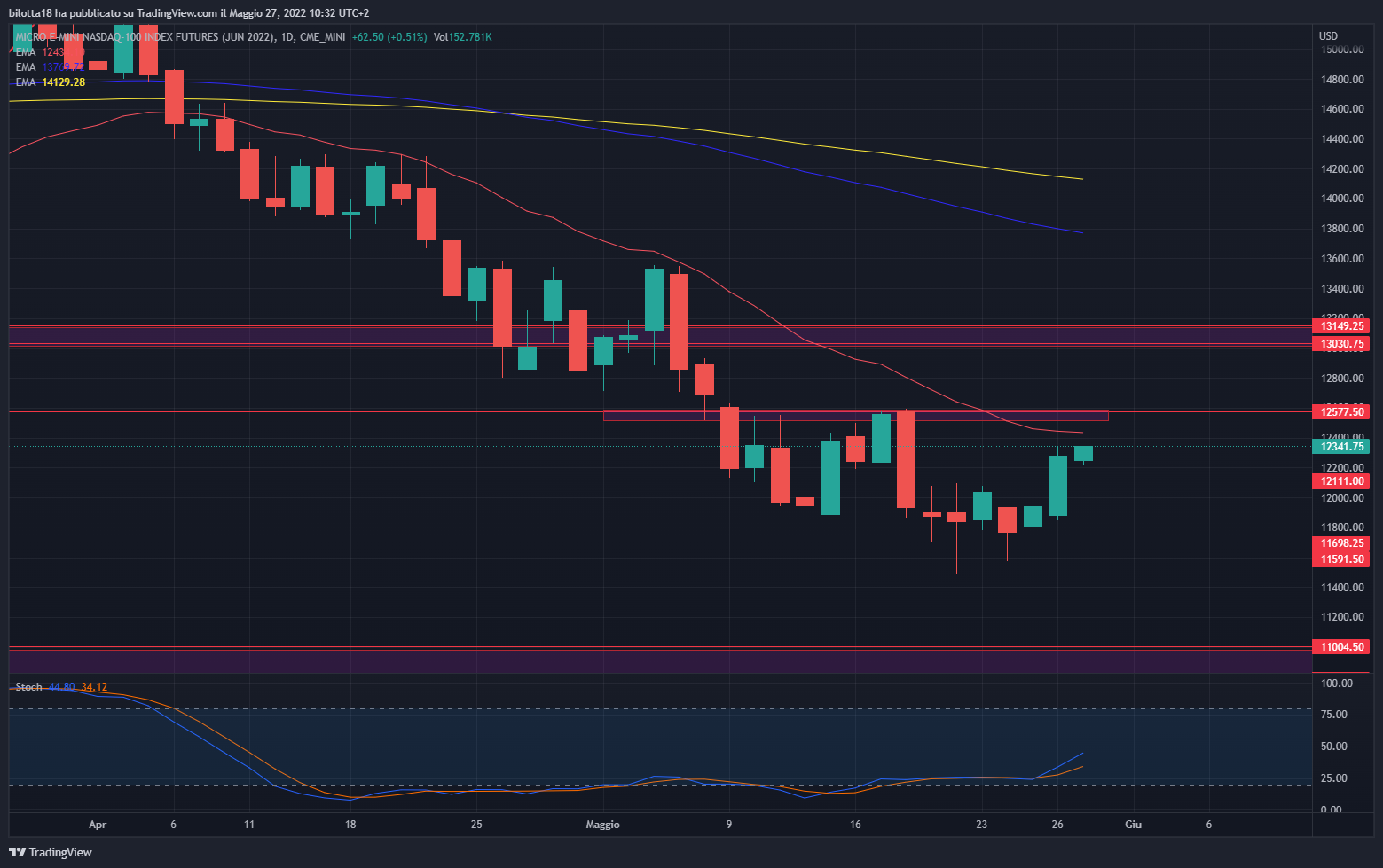Click the 18 date label on time axis
Viewport: 1383px width, 868px height.
(x=350, y=825)
